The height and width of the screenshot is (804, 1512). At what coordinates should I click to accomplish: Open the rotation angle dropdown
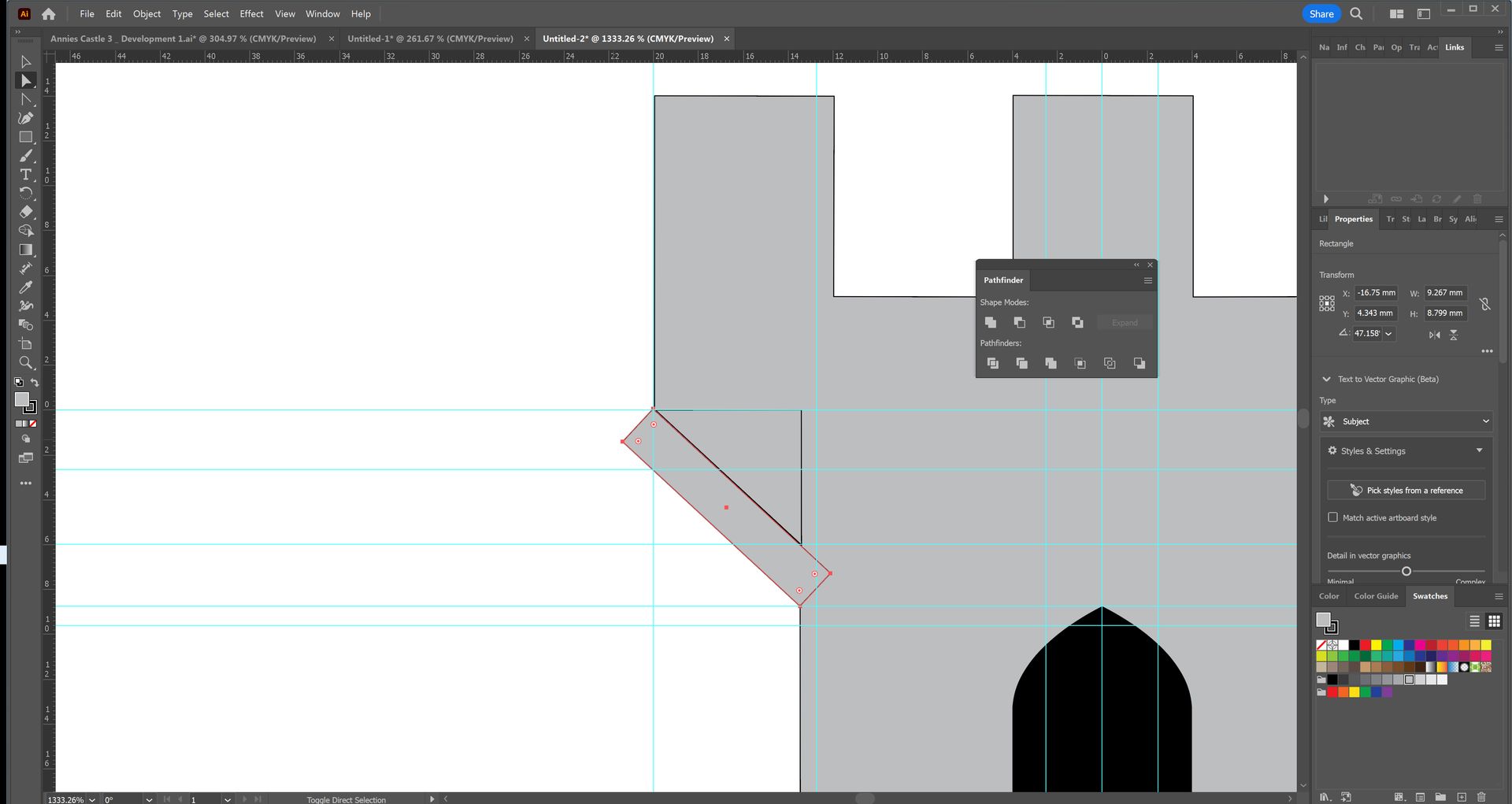tap(1388, 334)
